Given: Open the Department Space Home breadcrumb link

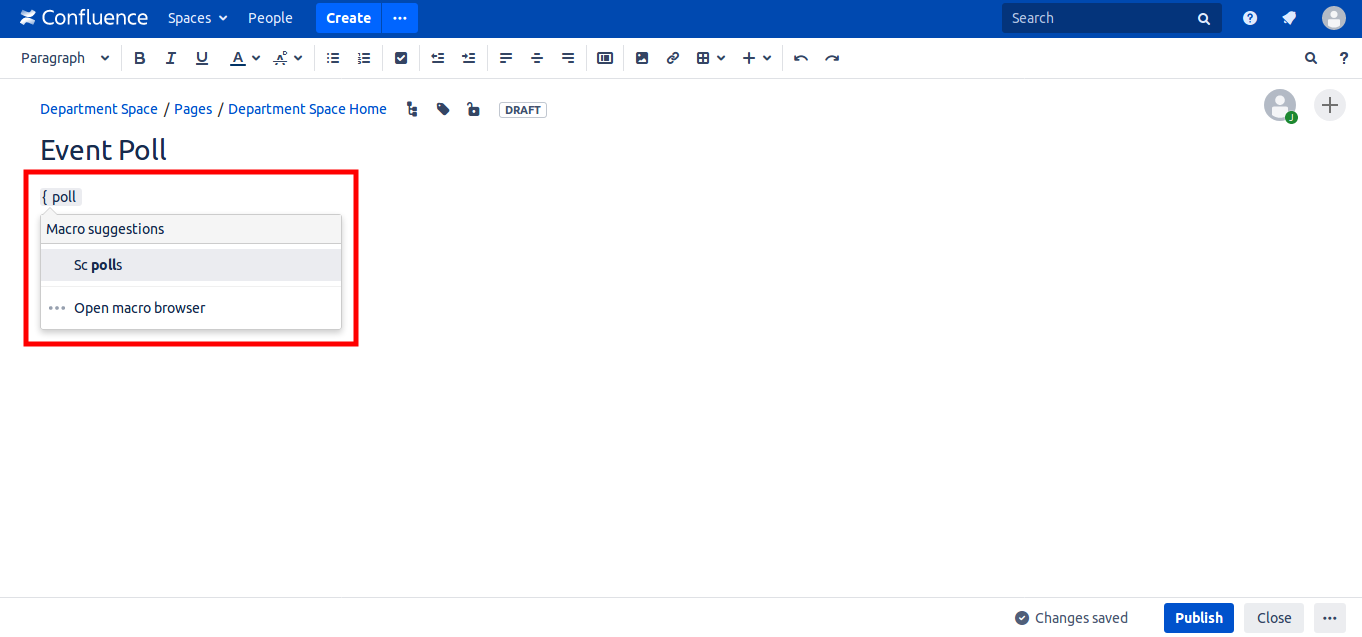Looking at the screenshot, I should pyautogui.click(x=307, y=109).
